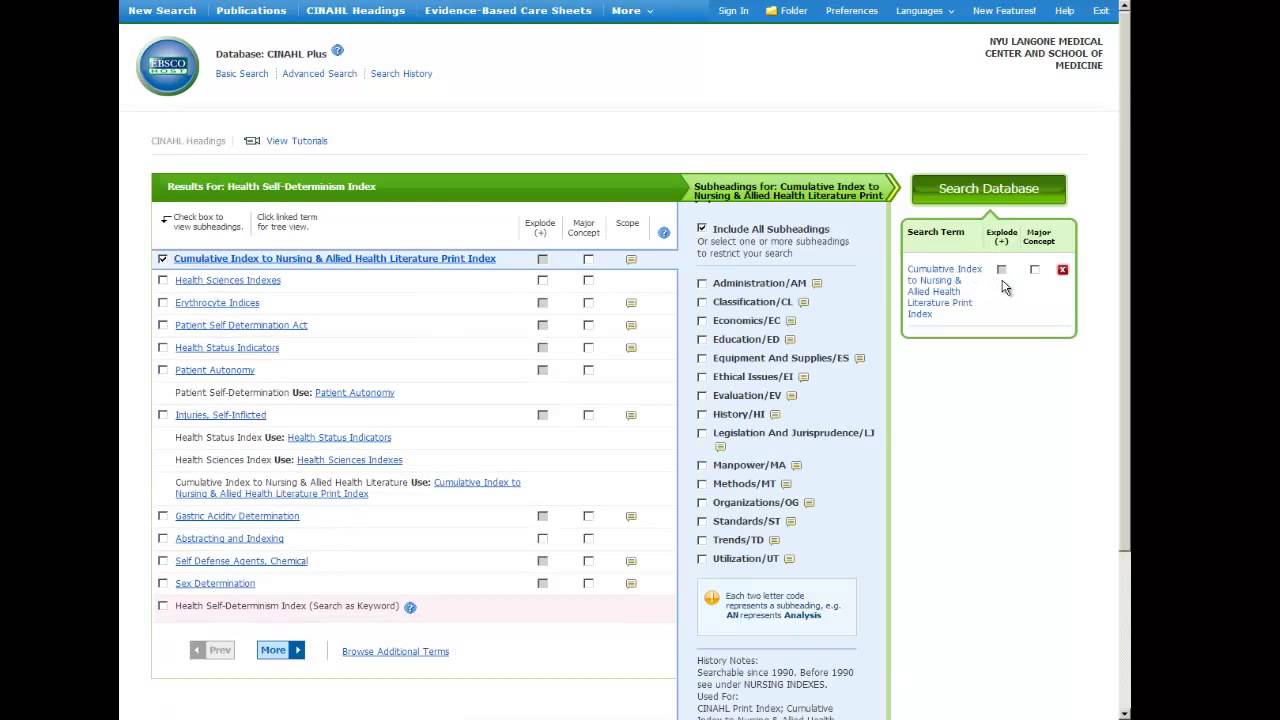Open note icon for Administration/AM subheading
1280x720 pixels.
817,283
